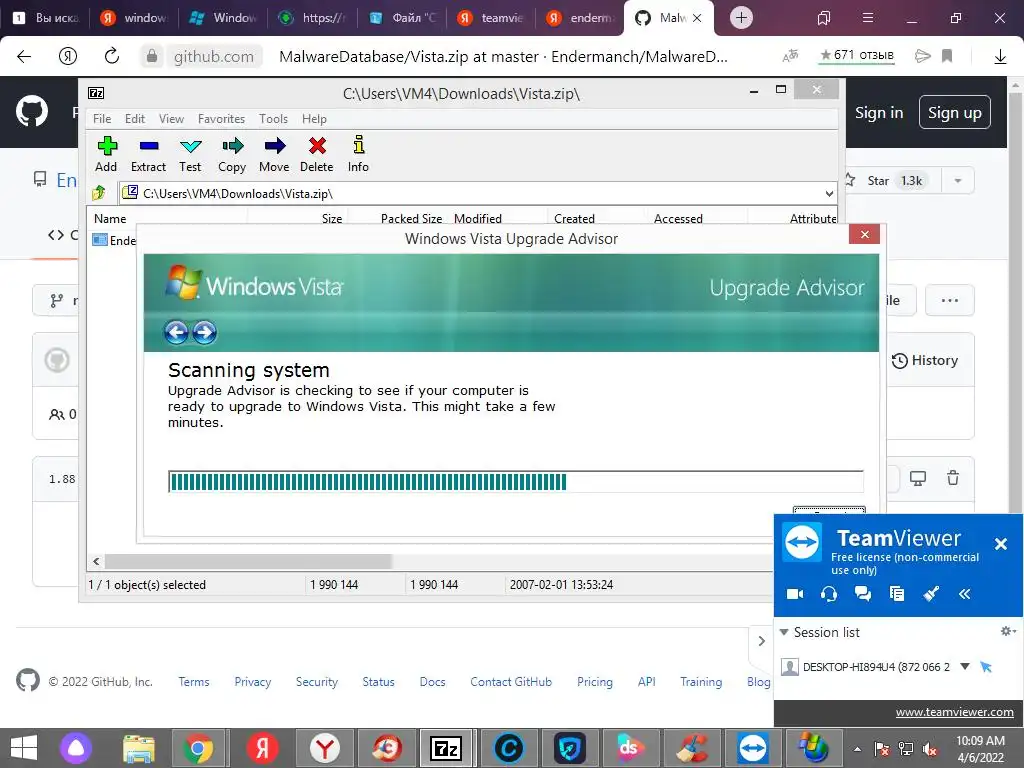Start TeamViewer video camera
Image resolution: width=1024 pixels, height=768 pixels.
coord(795,594)
